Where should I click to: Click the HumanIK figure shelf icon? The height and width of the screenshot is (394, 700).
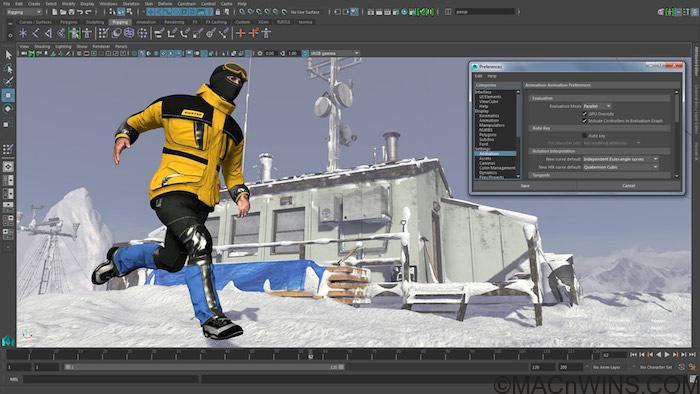(267, 33)
